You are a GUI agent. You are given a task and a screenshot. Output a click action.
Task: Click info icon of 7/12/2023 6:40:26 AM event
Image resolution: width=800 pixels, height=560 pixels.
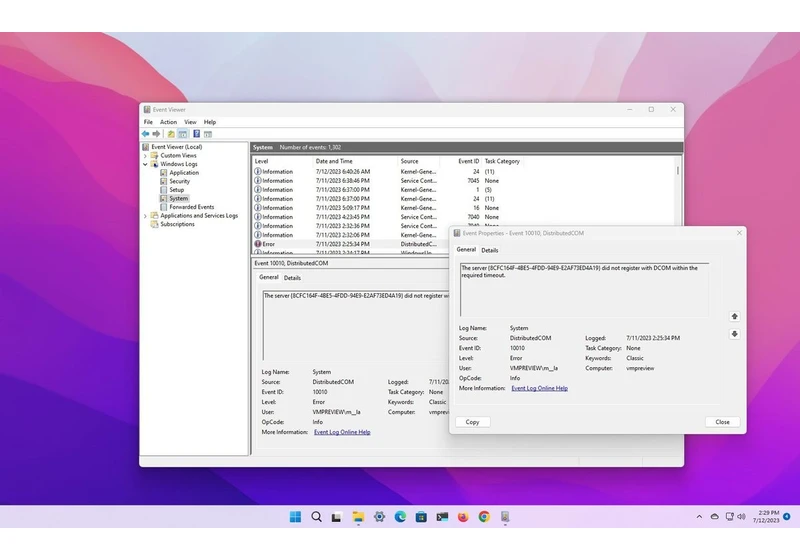pyautogui.click(x=258, y=171)
